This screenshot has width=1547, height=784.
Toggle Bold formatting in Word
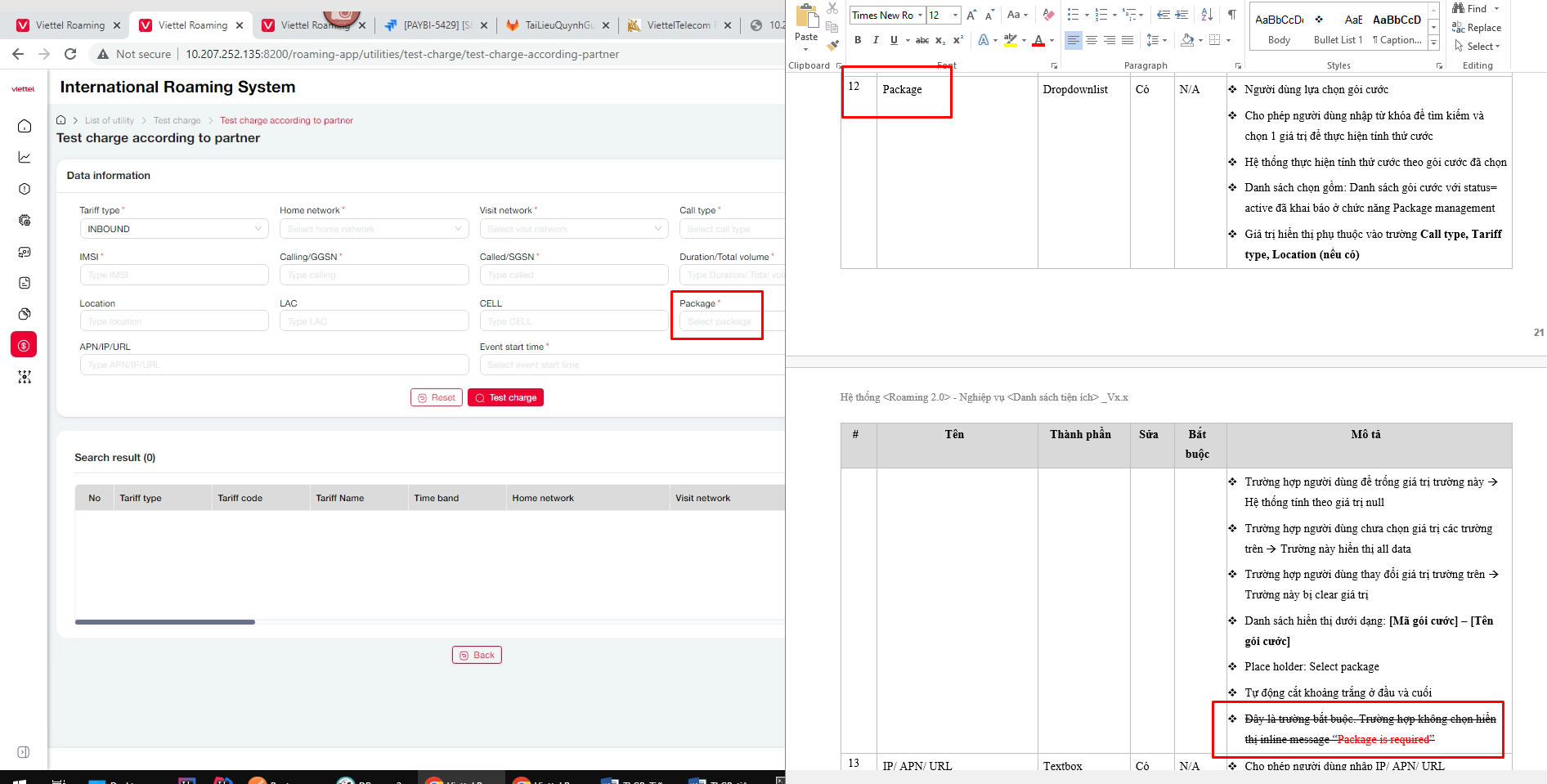[858, 40]
